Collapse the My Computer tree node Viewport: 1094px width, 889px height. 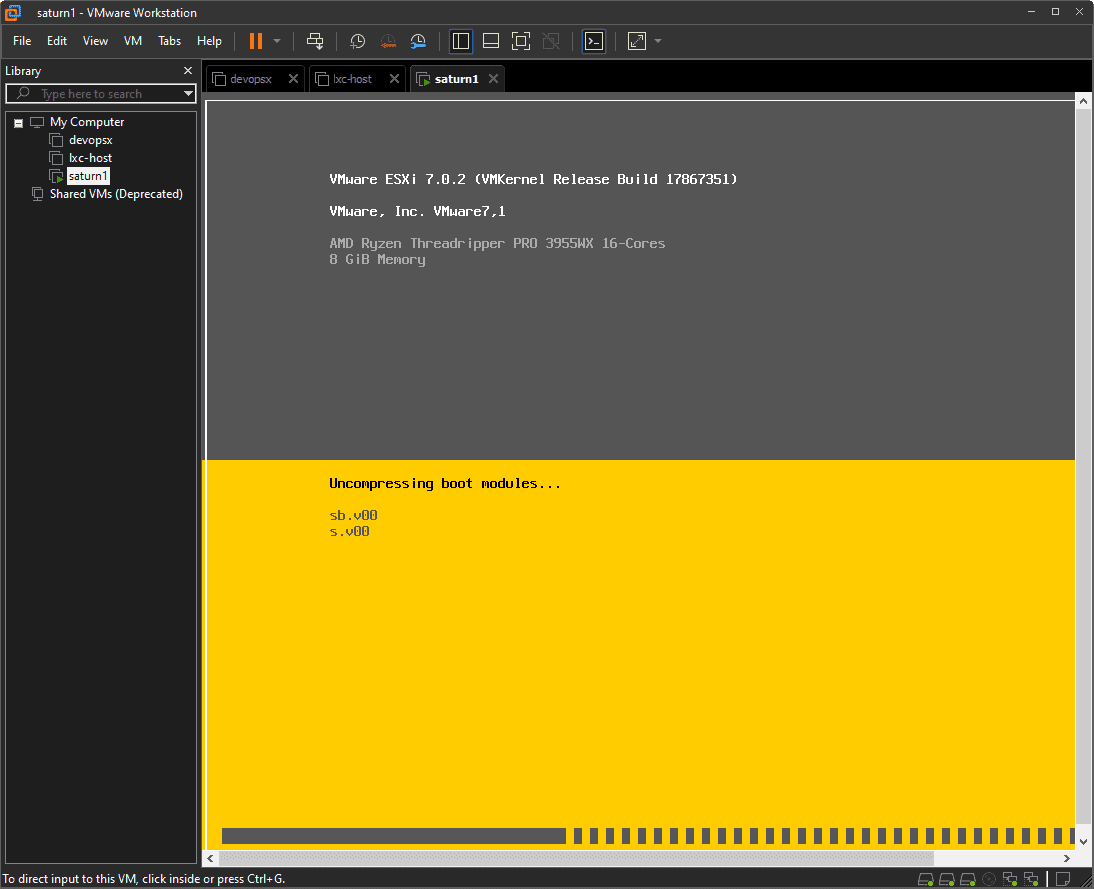[18, 123]
